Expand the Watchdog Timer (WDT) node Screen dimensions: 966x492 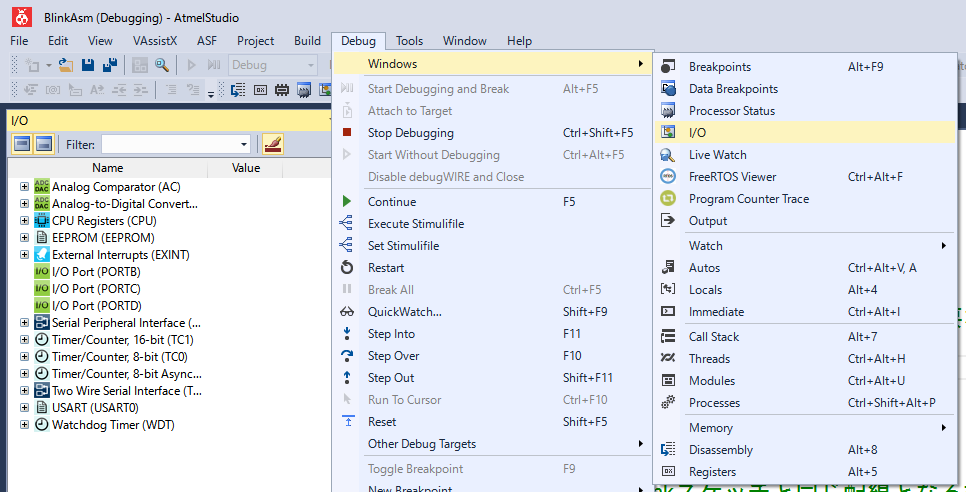[25, 424]
